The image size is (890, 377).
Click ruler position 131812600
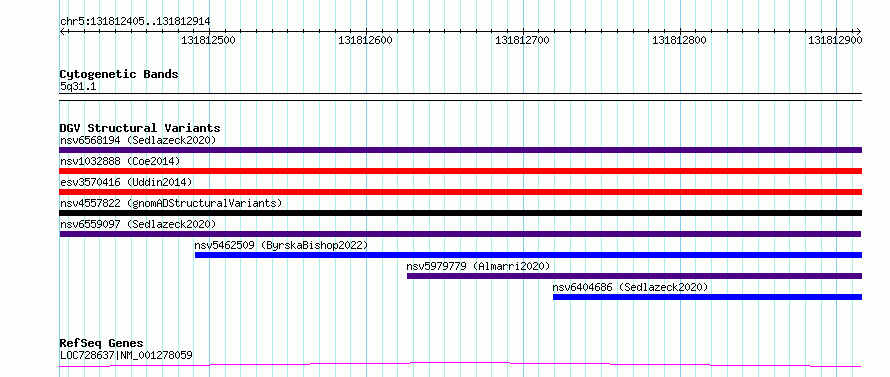pos(365,40)
